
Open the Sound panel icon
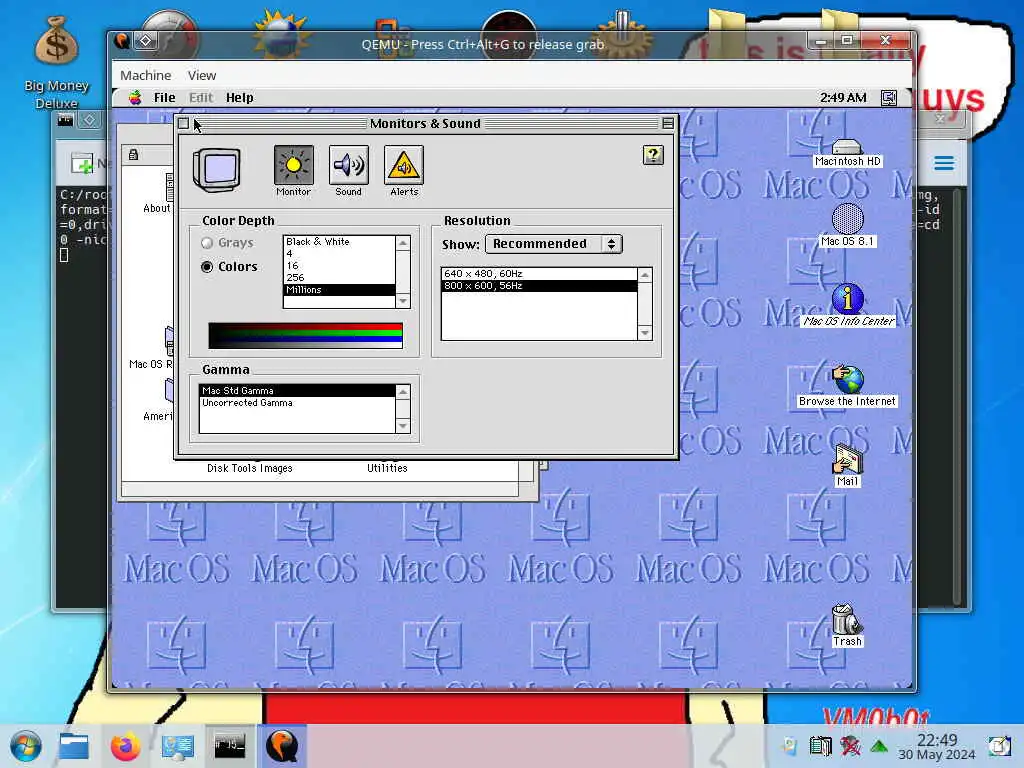click(348, 165)
